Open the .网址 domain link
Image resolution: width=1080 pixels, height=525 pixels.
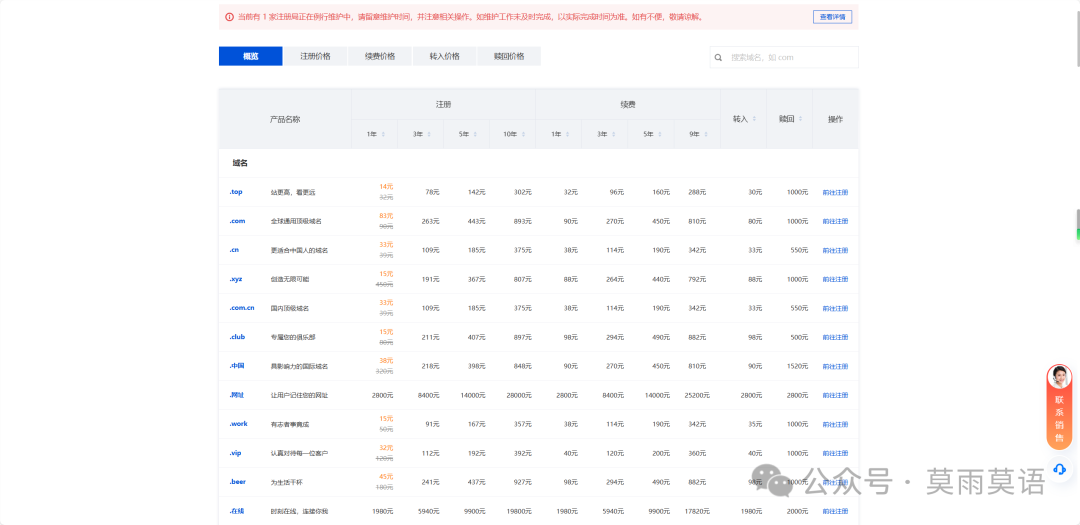pyautogui.click(x=237, y=395)
